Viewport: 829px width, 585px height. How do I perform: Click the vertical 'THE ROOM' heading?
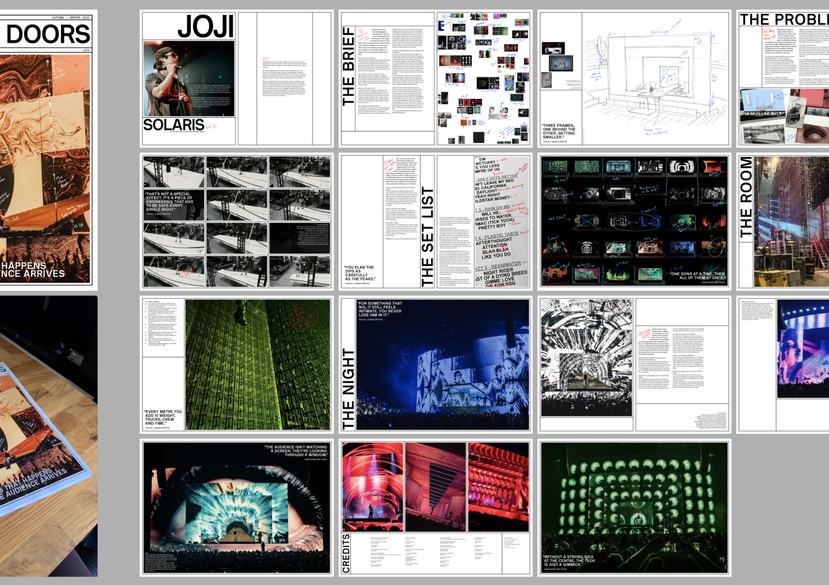pos(745,197)
